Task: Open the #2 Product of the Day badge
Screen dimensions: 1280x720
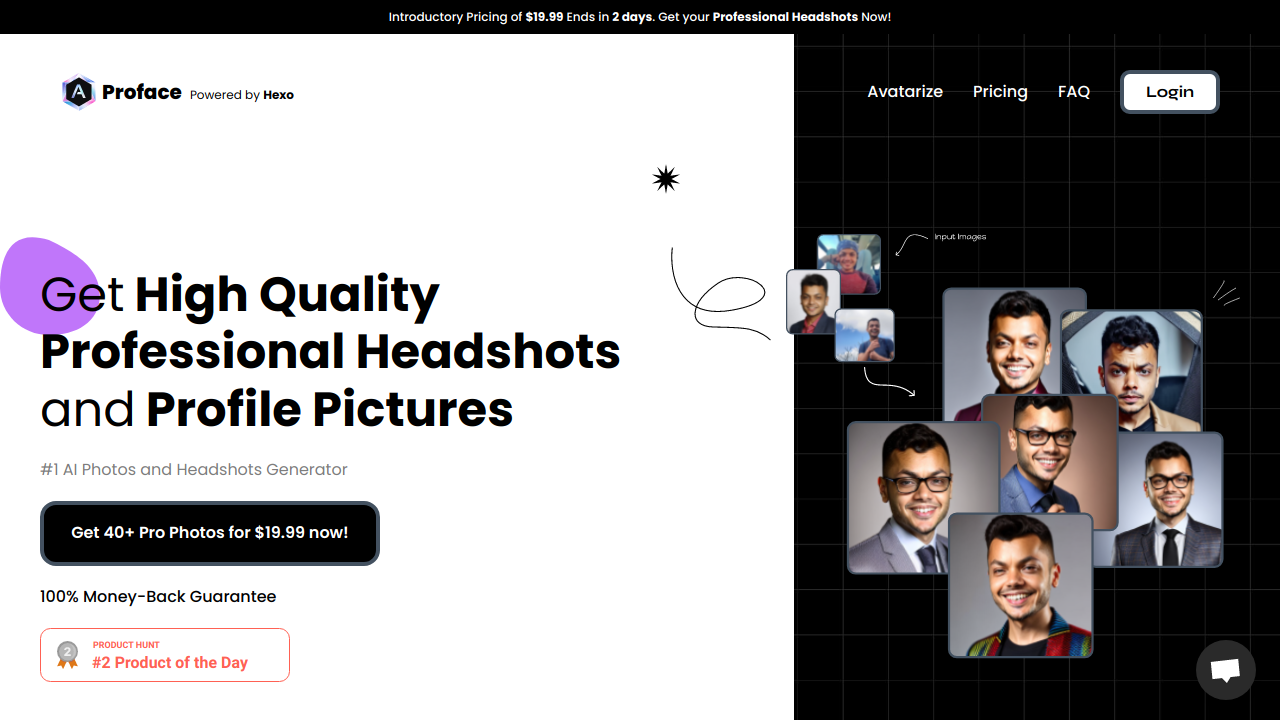Action: [x=165, y=655]
